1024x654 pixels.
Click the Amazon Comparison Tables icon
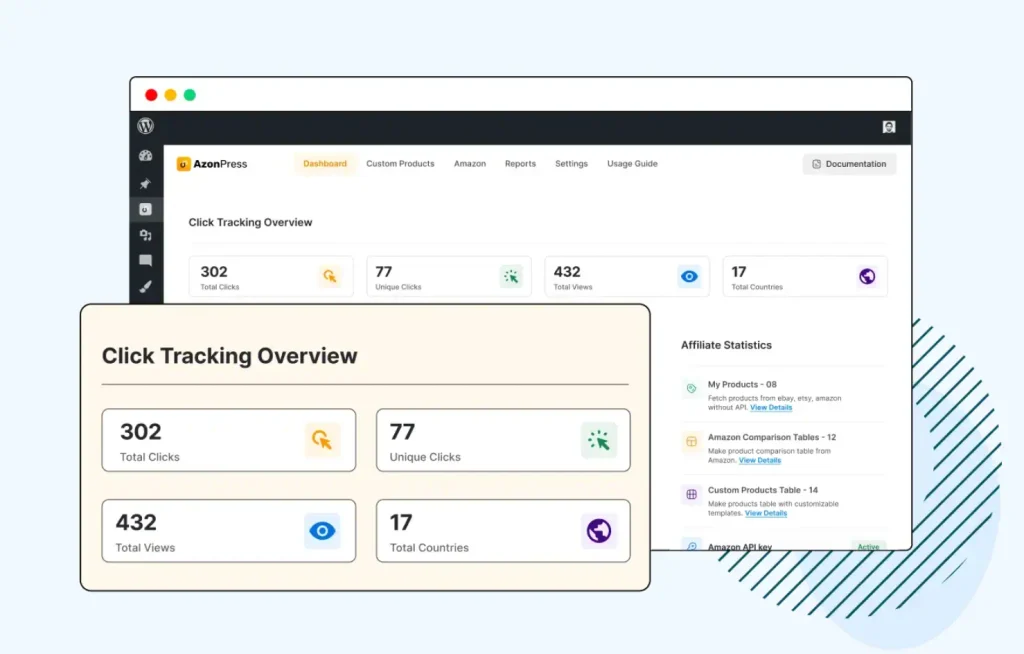[x=692, y=442]
